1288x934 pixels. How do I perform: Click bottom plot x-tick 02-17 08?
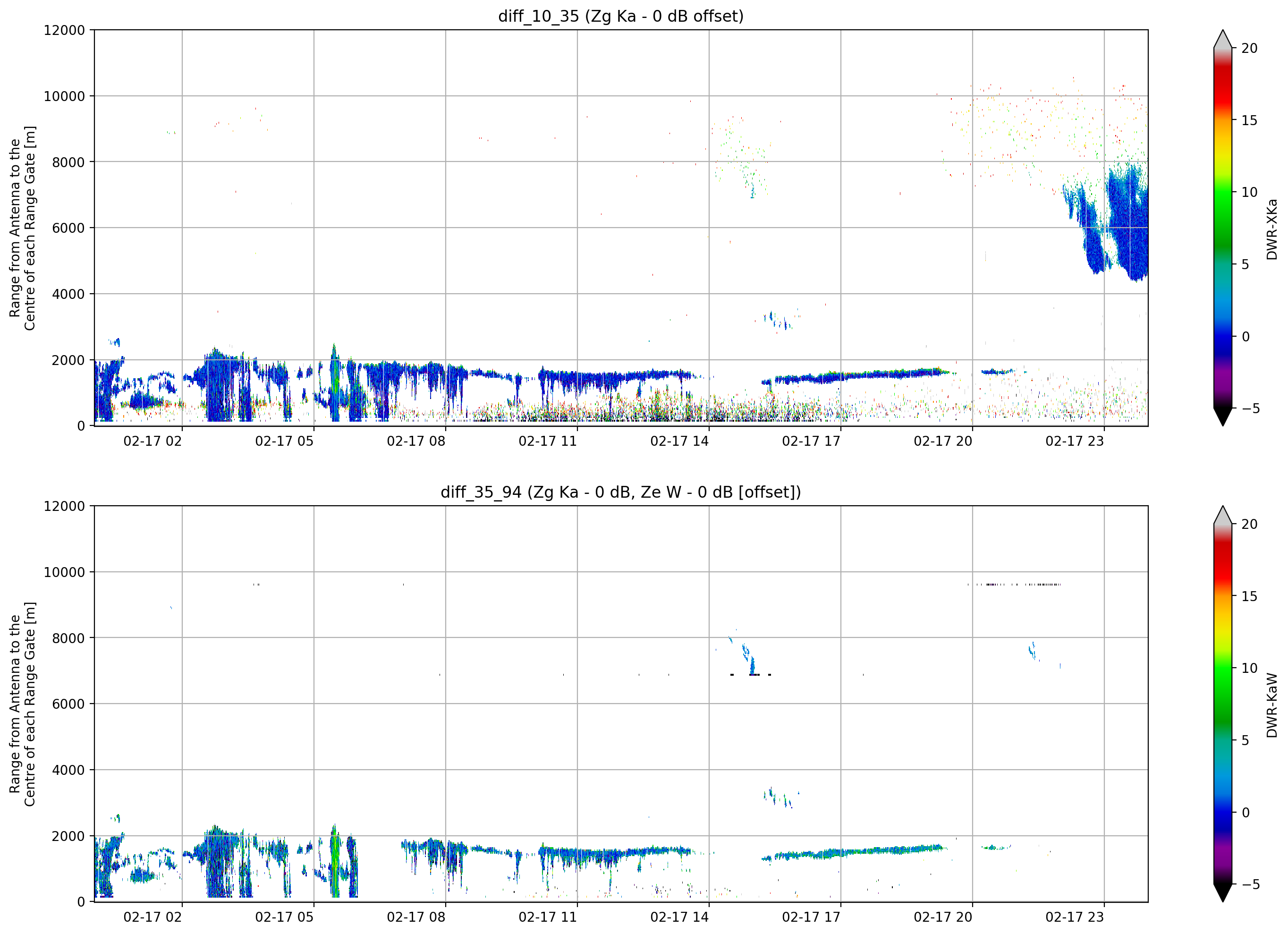coord(416,917)
